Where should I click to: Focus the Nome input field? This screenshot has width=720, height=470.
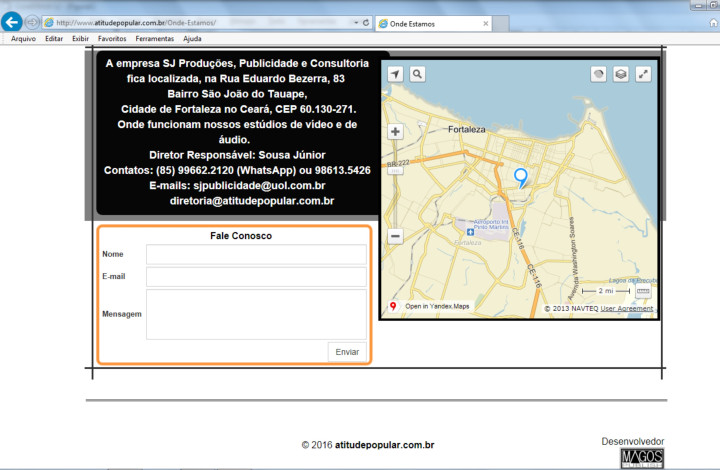(x=256, y=254)
